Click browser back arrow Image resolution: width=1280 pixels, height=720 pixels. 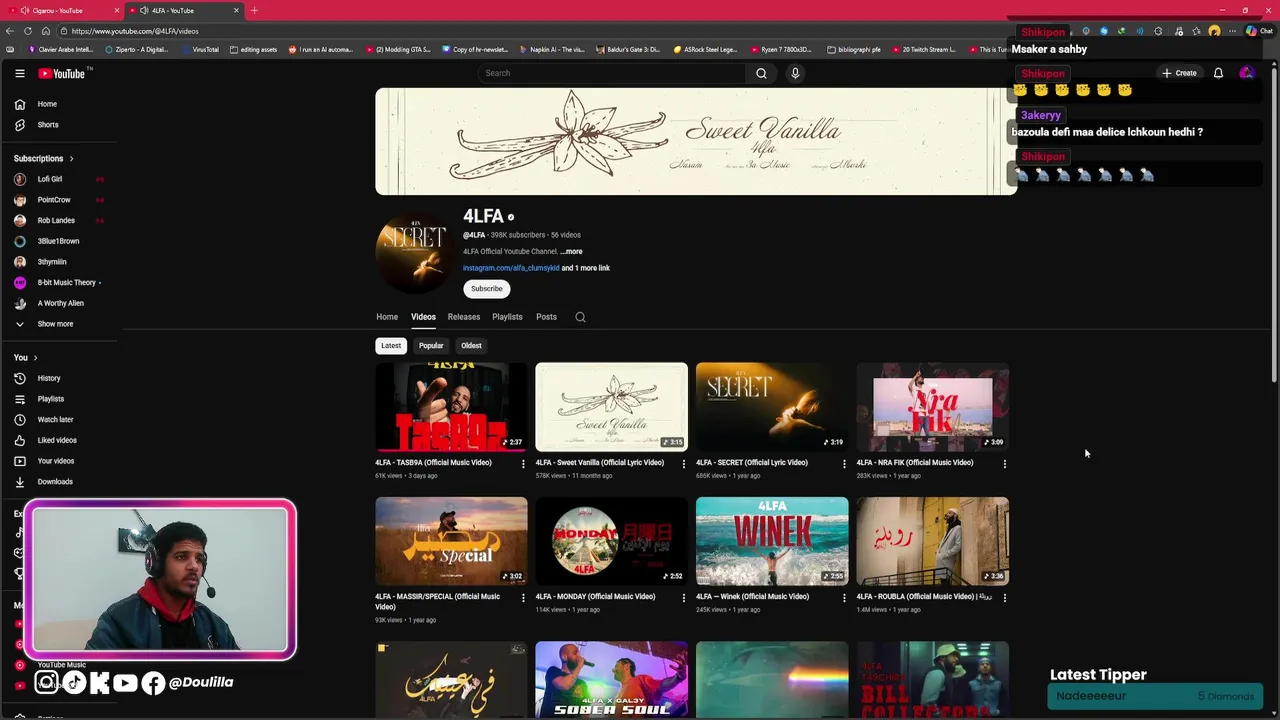click(10, 31)
